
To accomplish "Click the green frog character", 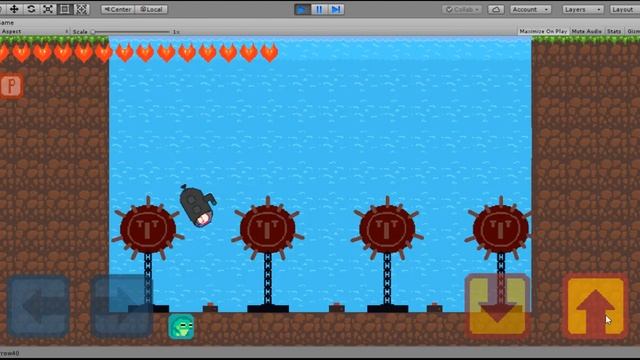I will coord(181,327).
